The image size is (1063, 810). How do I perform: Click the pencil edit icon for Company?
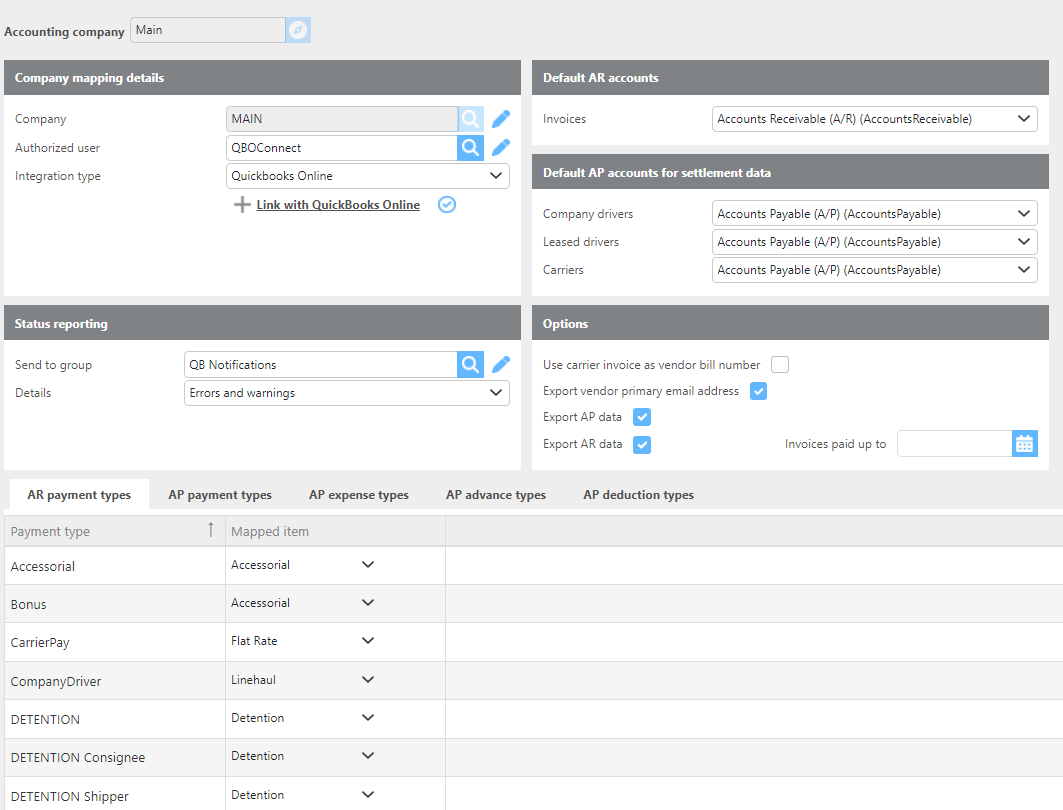point(501,119)
